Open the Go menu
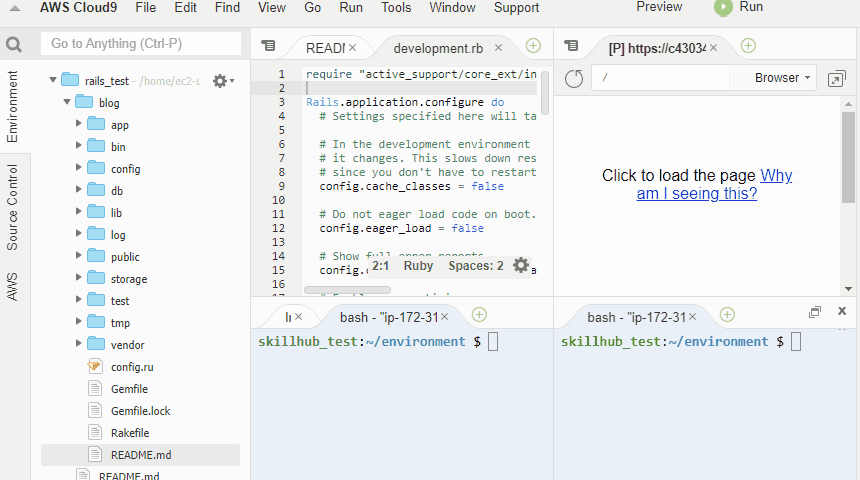 (x=312, y=8)
